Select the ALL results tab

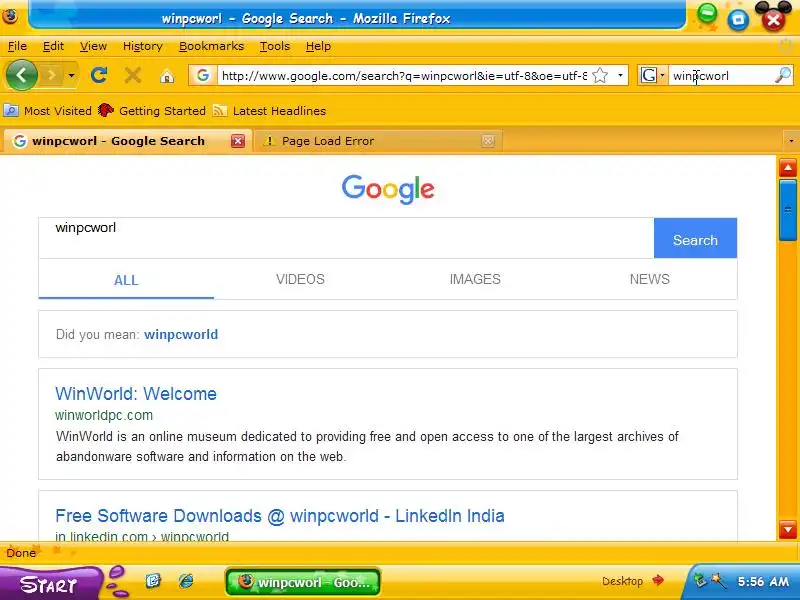[x=126, y=280]
